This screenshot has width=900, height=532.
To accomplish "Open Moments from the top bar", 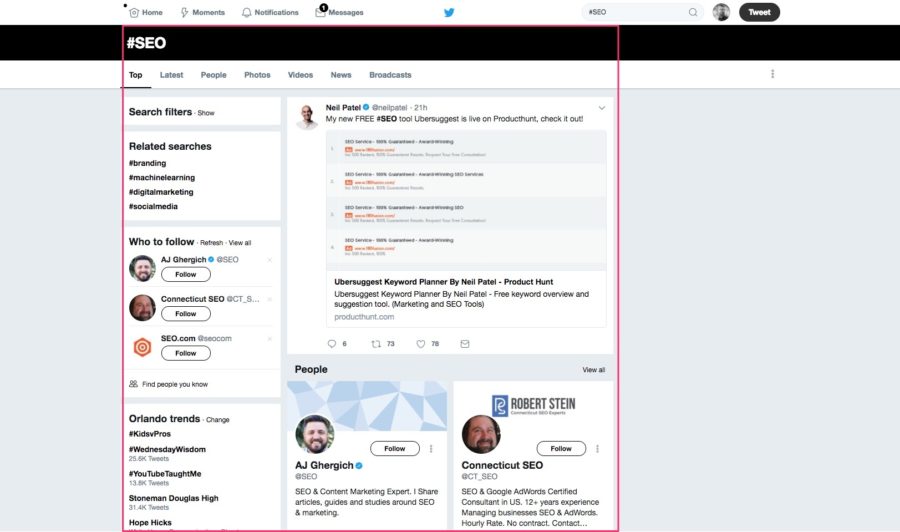I will [x=203, y=12].
